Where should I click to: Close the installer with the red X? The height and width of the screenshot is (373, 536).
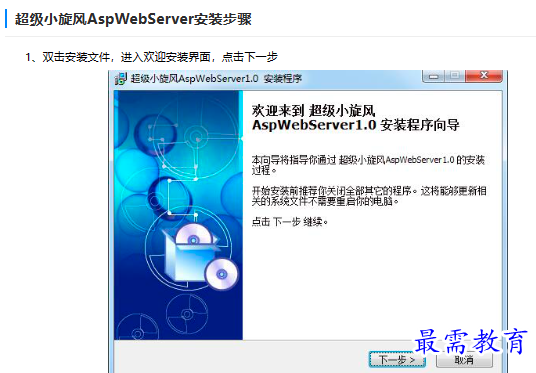[484, 76]
